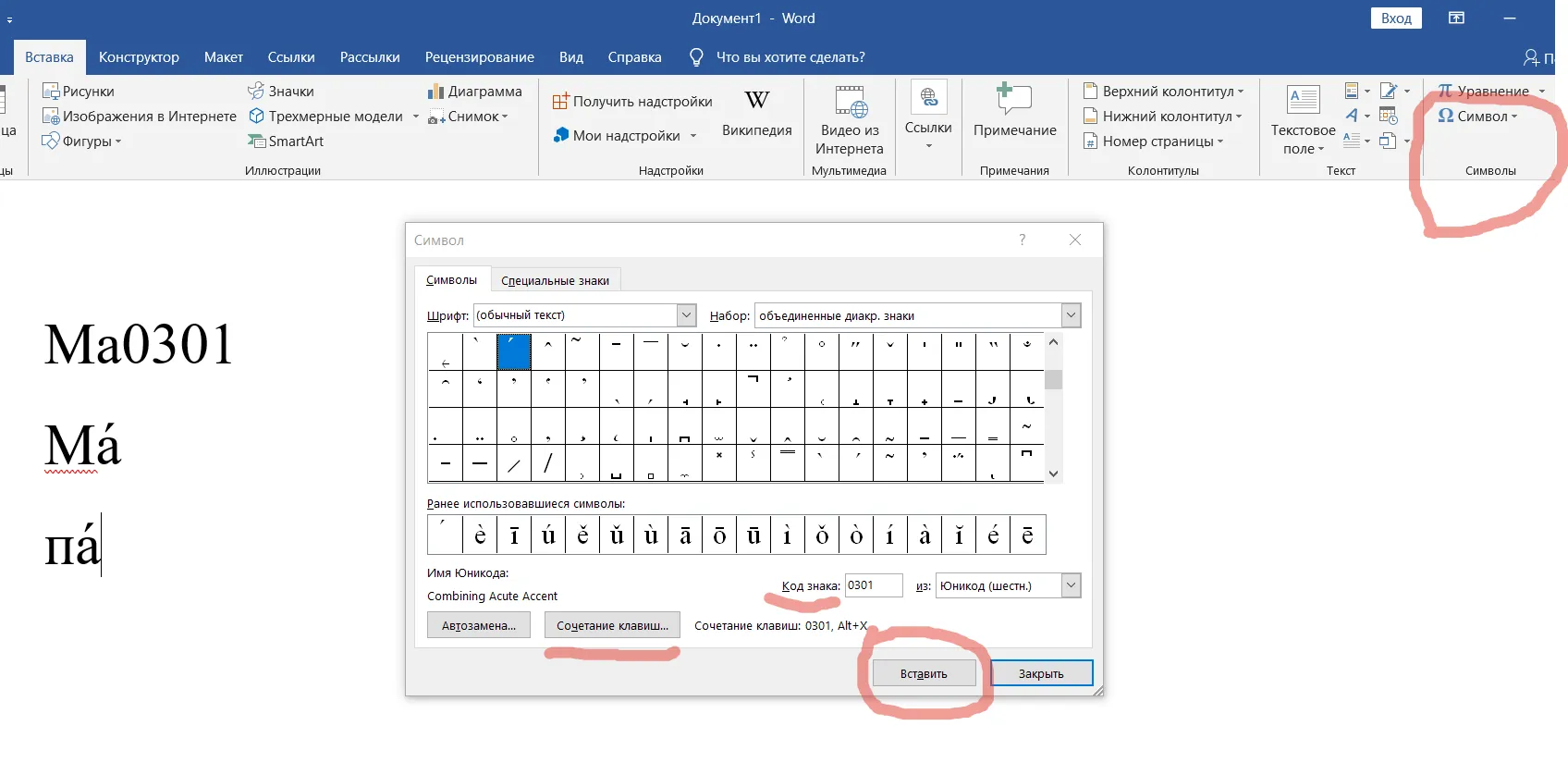1568x775 pixels.
Task: Toggle ribbon display options icon
Action: click(1456, 18)
